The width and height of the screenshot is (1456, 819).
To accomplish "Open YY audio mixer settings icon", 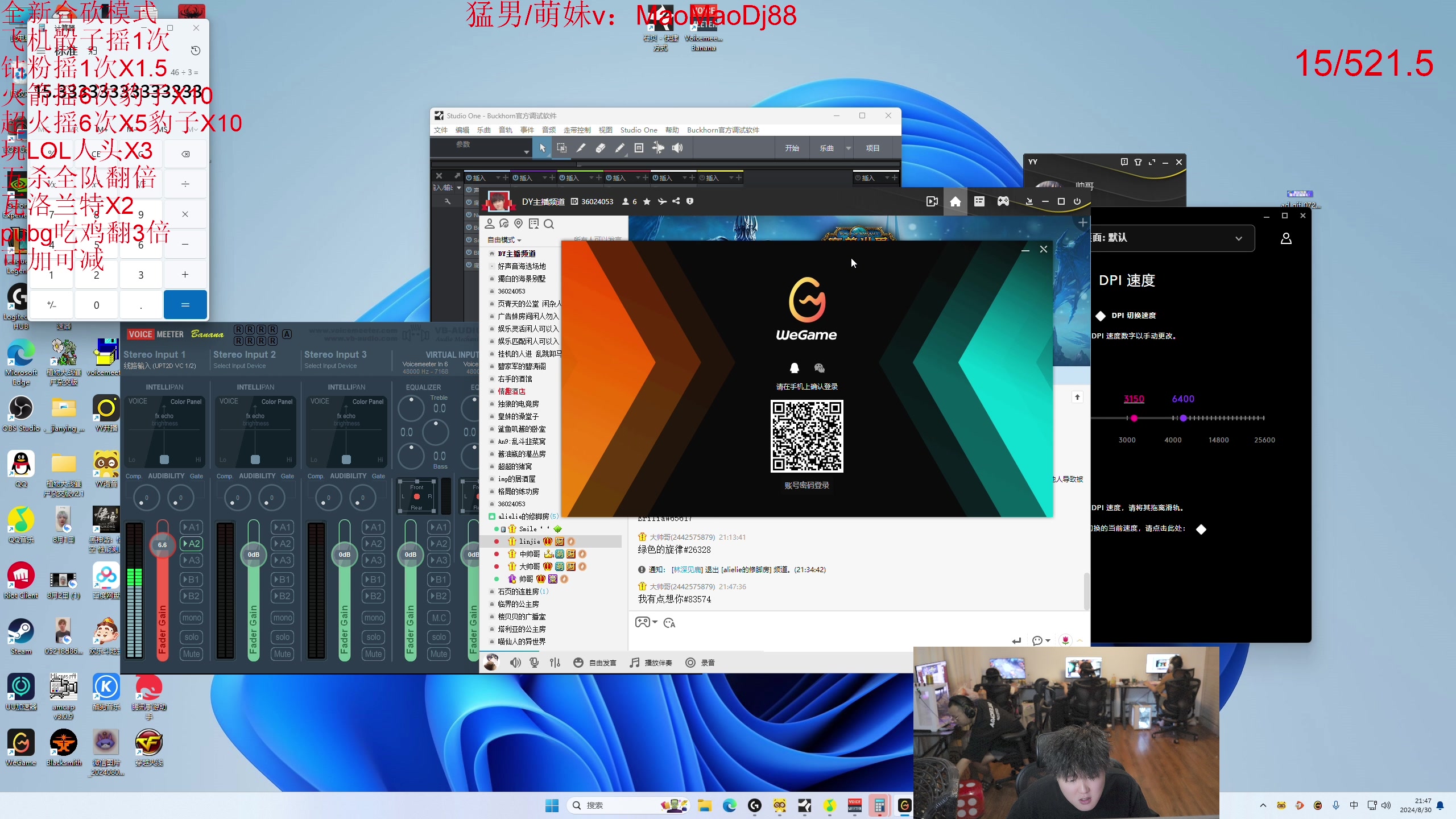I will 555,663.
